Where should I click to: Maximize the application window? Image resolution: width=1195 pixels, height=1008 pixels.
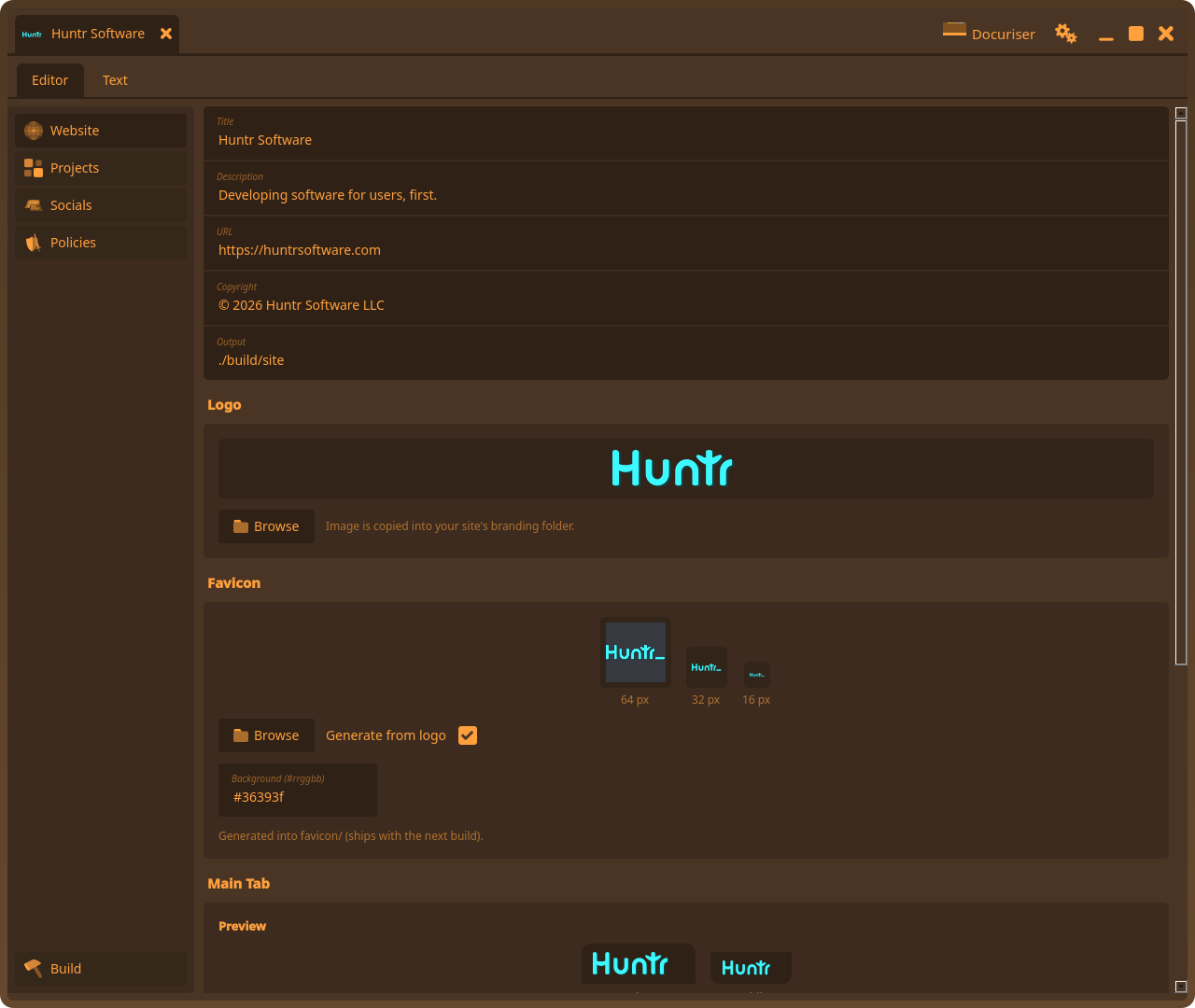click(1136, 34)
